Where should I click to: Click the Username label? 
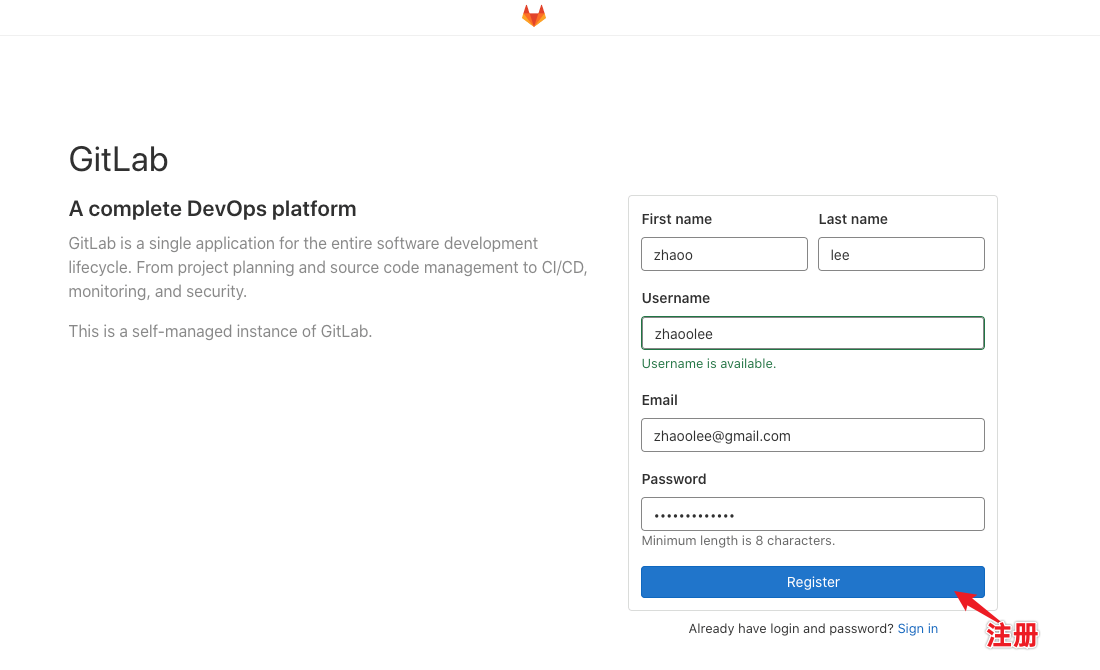click(676, 298)
